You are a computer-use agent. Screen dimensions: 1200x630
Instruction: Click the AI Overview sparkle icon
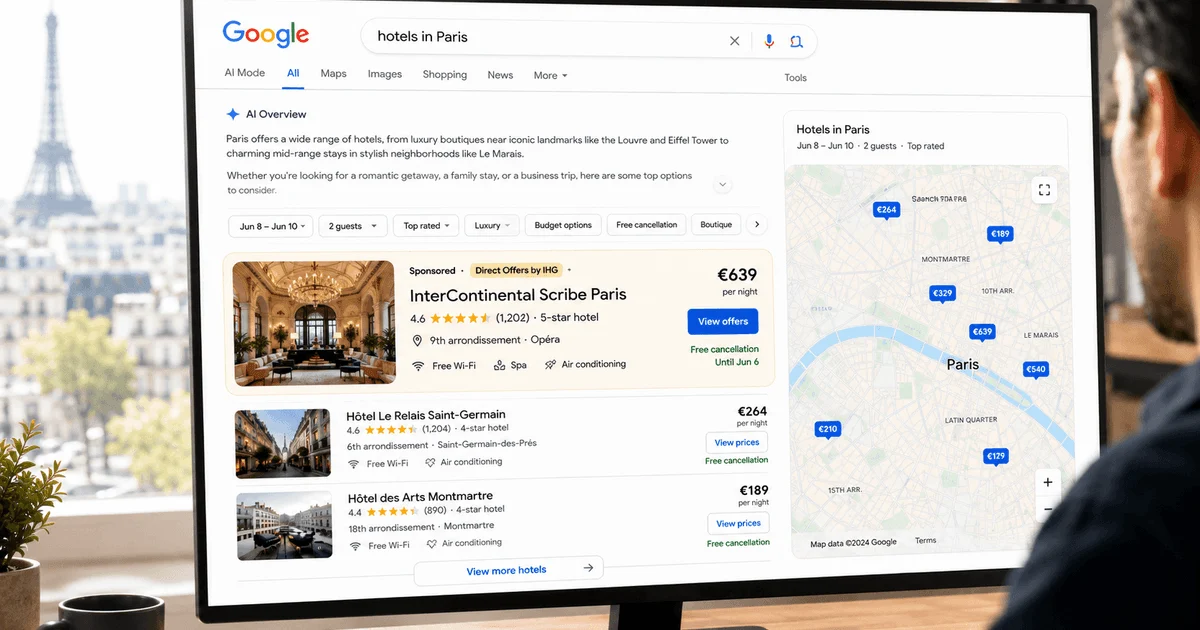(x=233, y=114)
